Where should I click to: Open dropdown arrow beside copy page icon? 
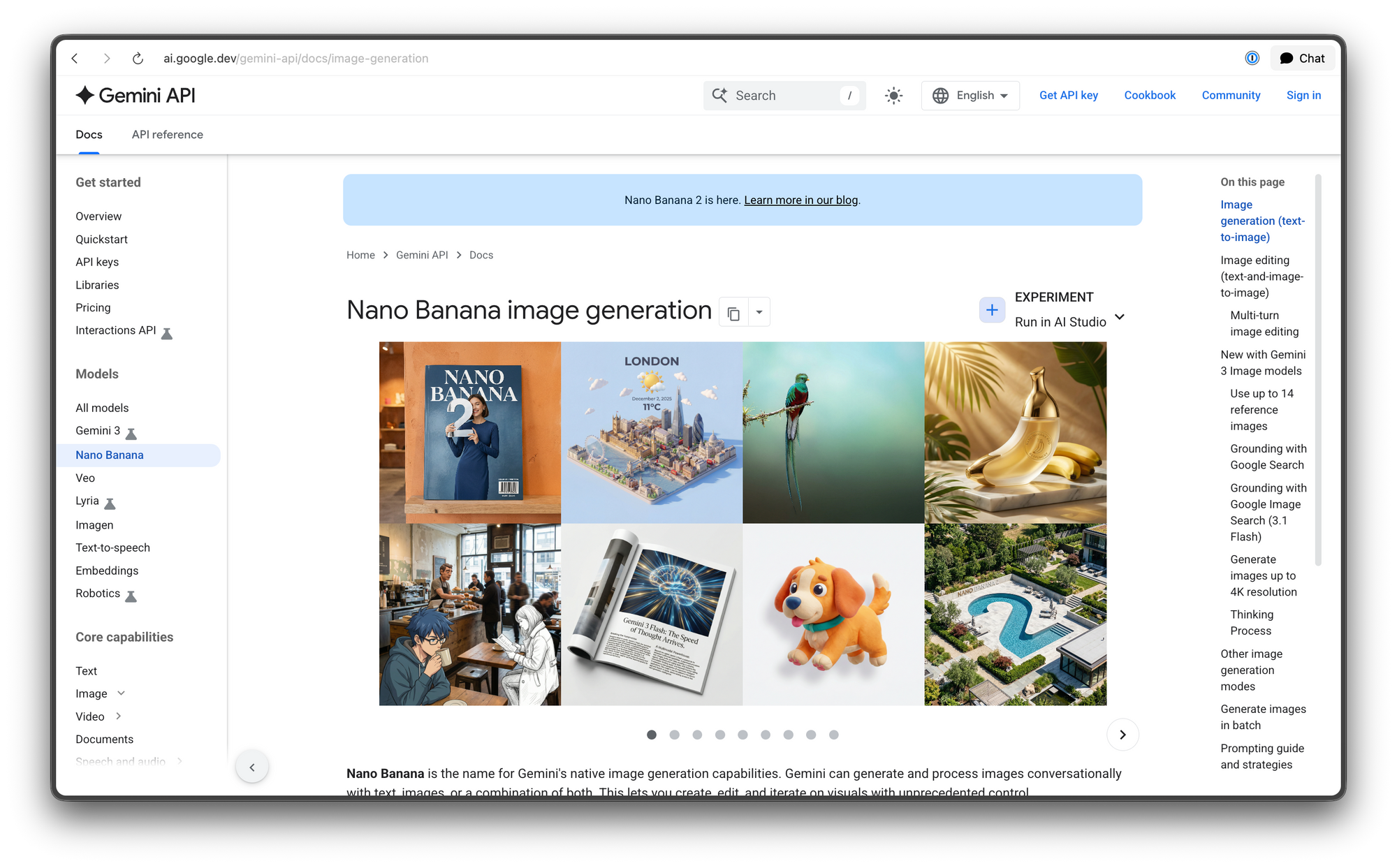[759, 312]
